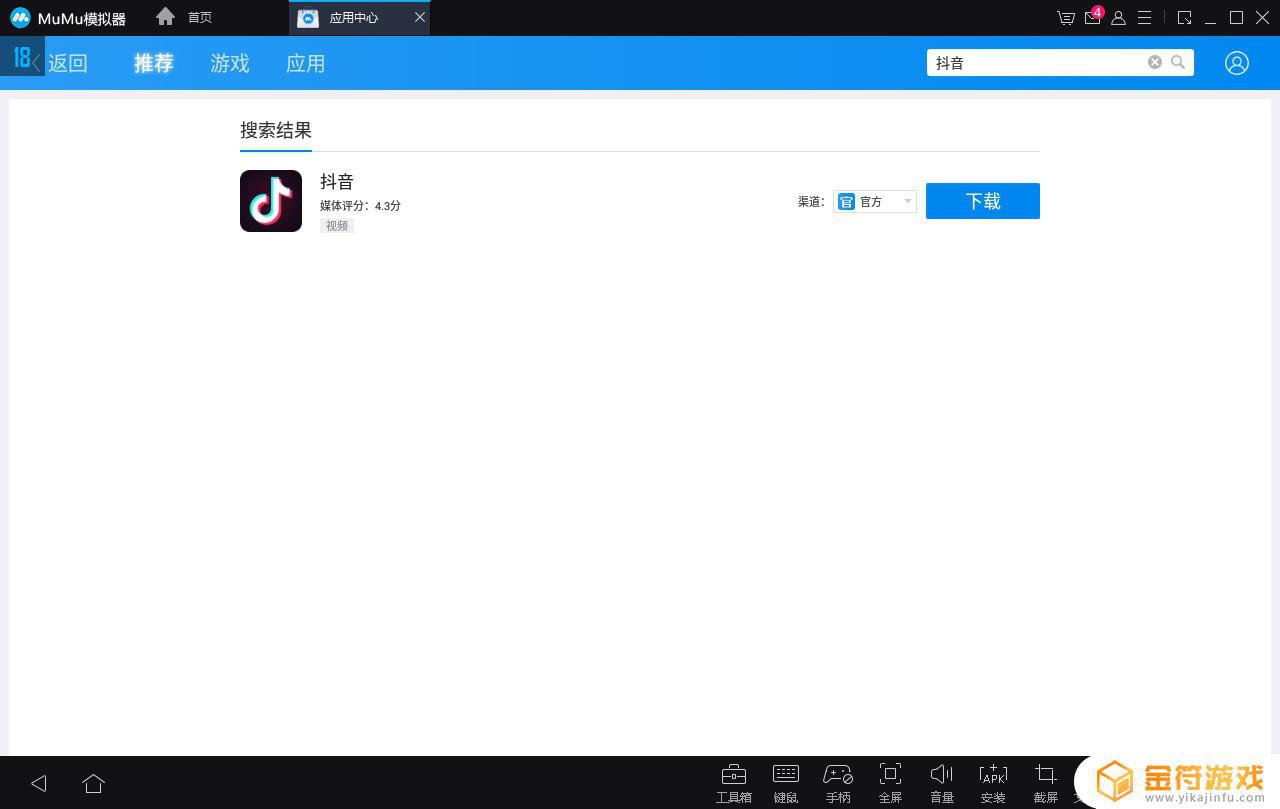This screenshot has height=809, width=1280.
Task: Open the account avatar in blue header
Action: point(1237,63)
